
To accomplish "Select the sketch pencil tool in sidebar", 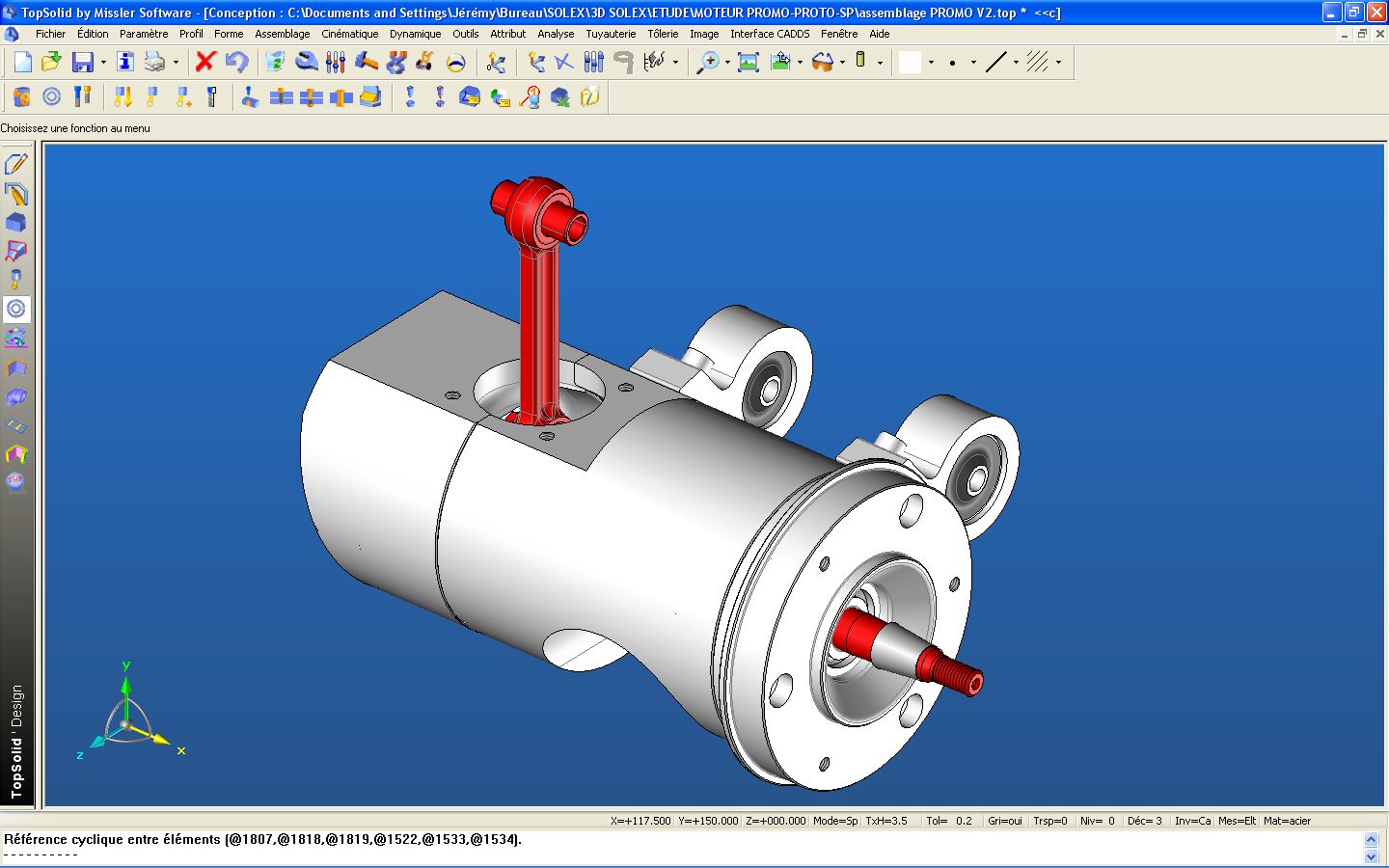I will 16,164.
